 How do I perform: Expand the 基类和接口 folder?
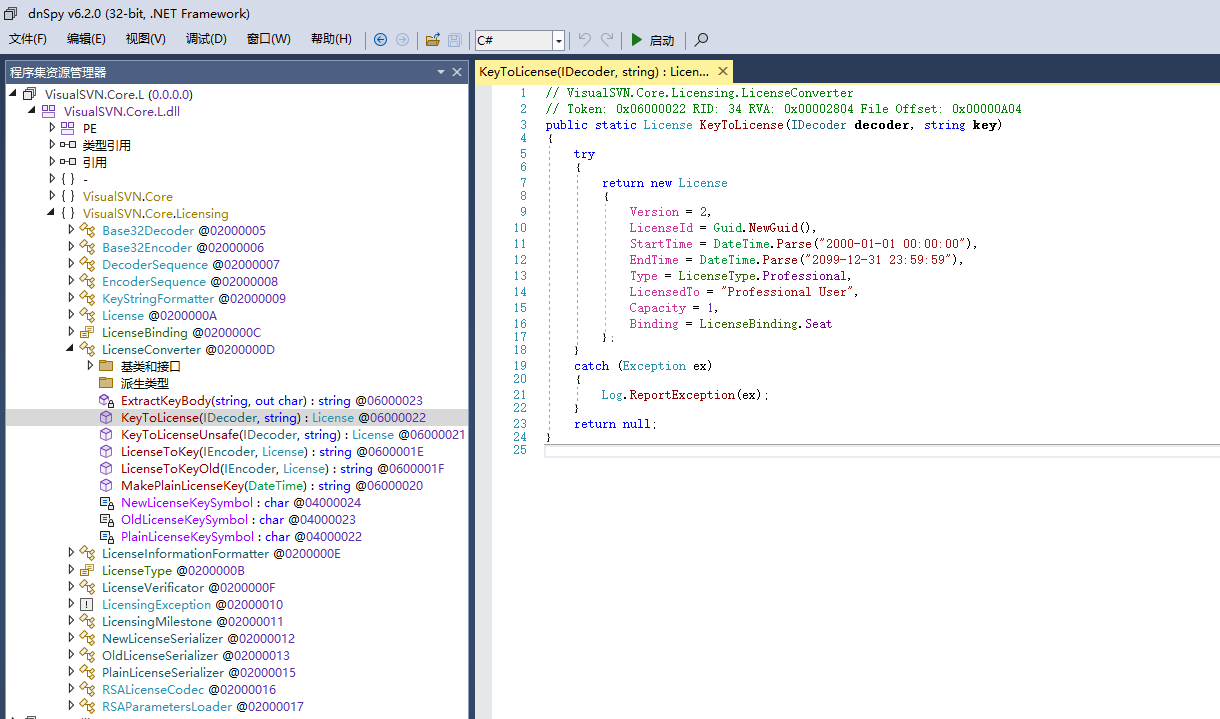click(x=90, y=366)
